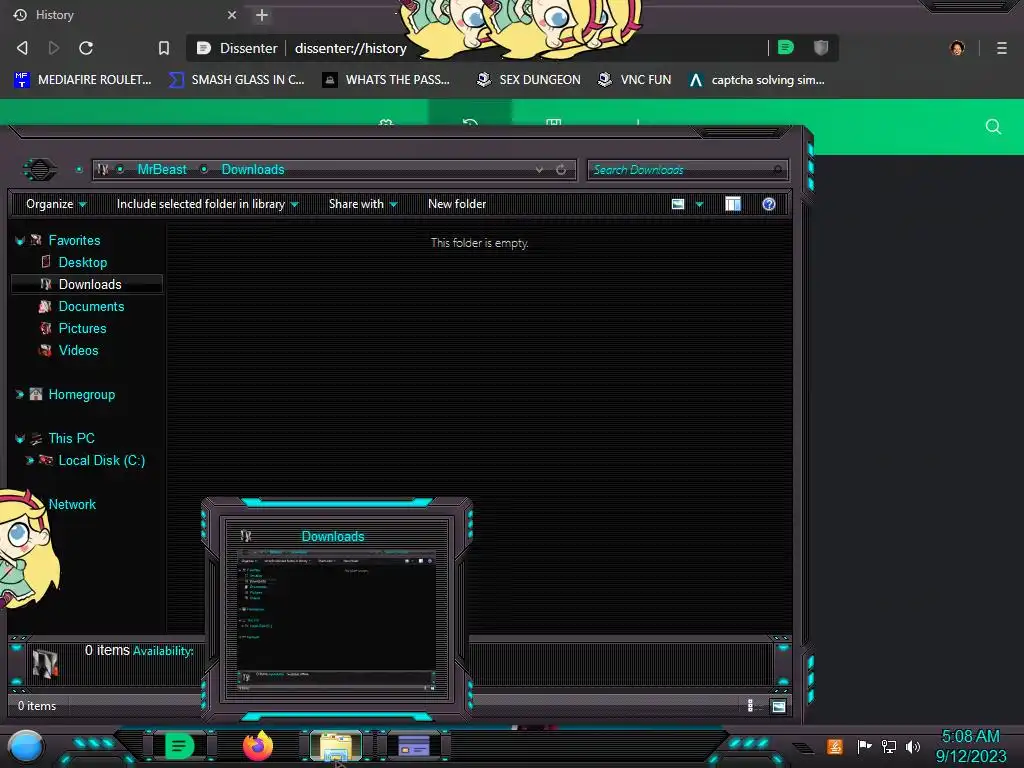Bookmark this page in the browser
This screenshot has height=768, width=1024.
click(x=164, y=48)
